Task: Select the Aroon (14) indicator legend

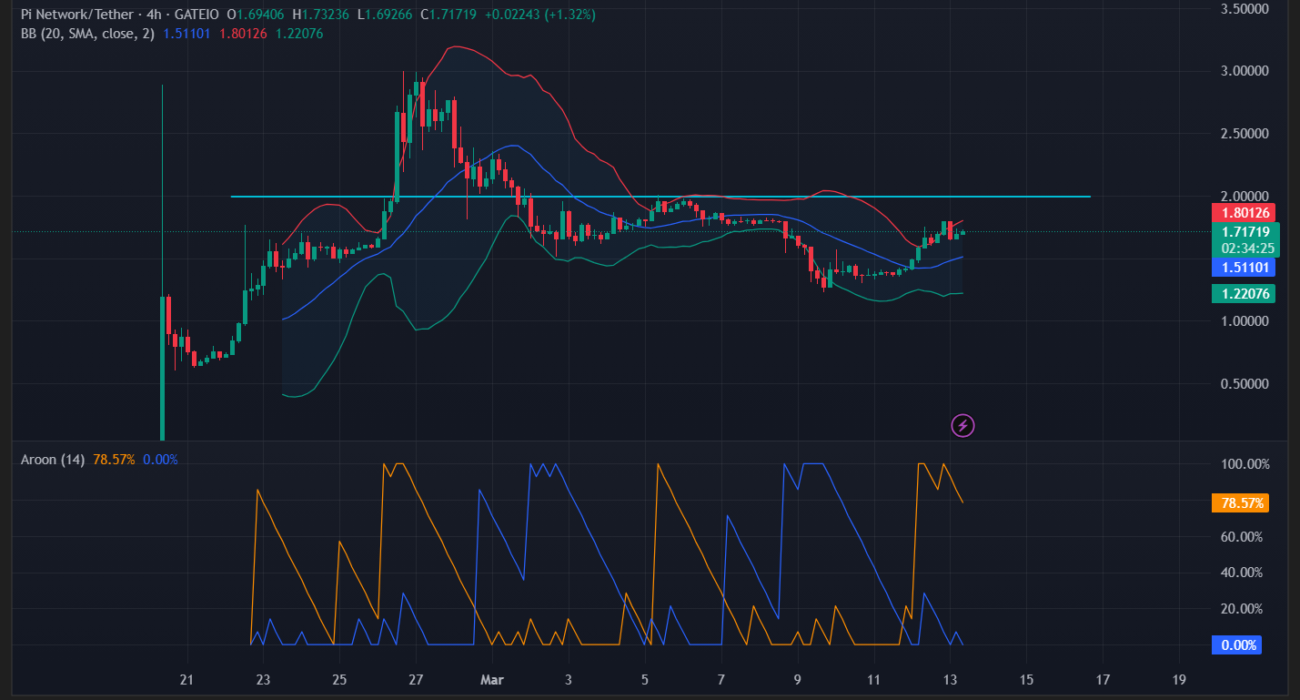Action: (x=52, y=459)
